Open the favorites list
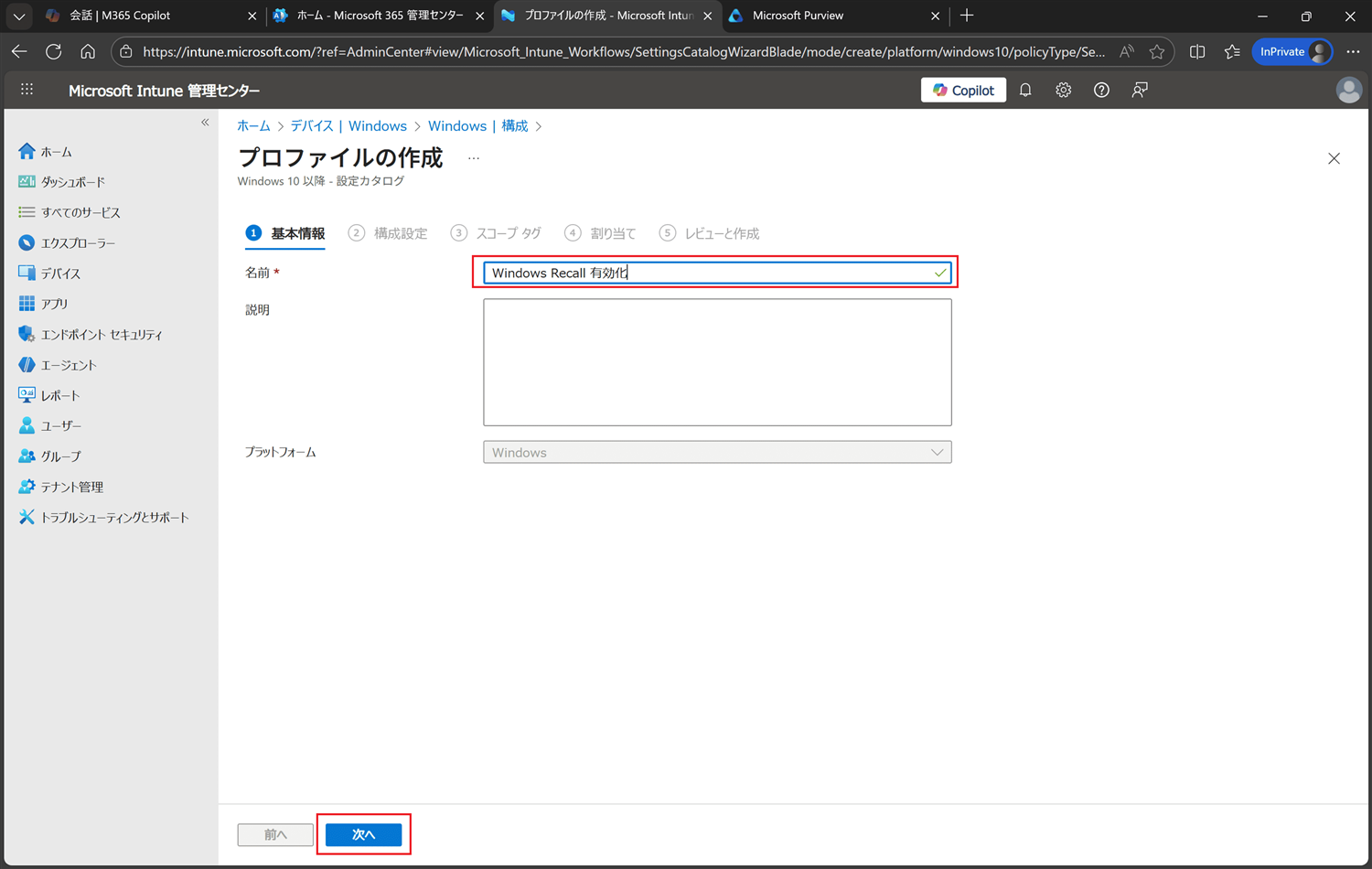 tap(1232, 52)
